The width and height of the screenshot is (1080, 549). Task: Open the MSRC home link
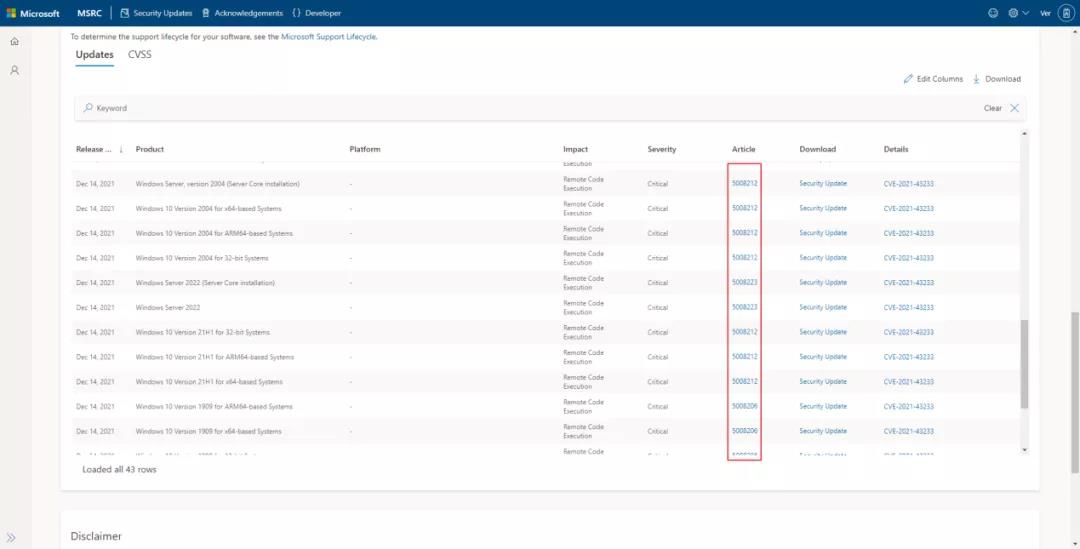point(90,13)
